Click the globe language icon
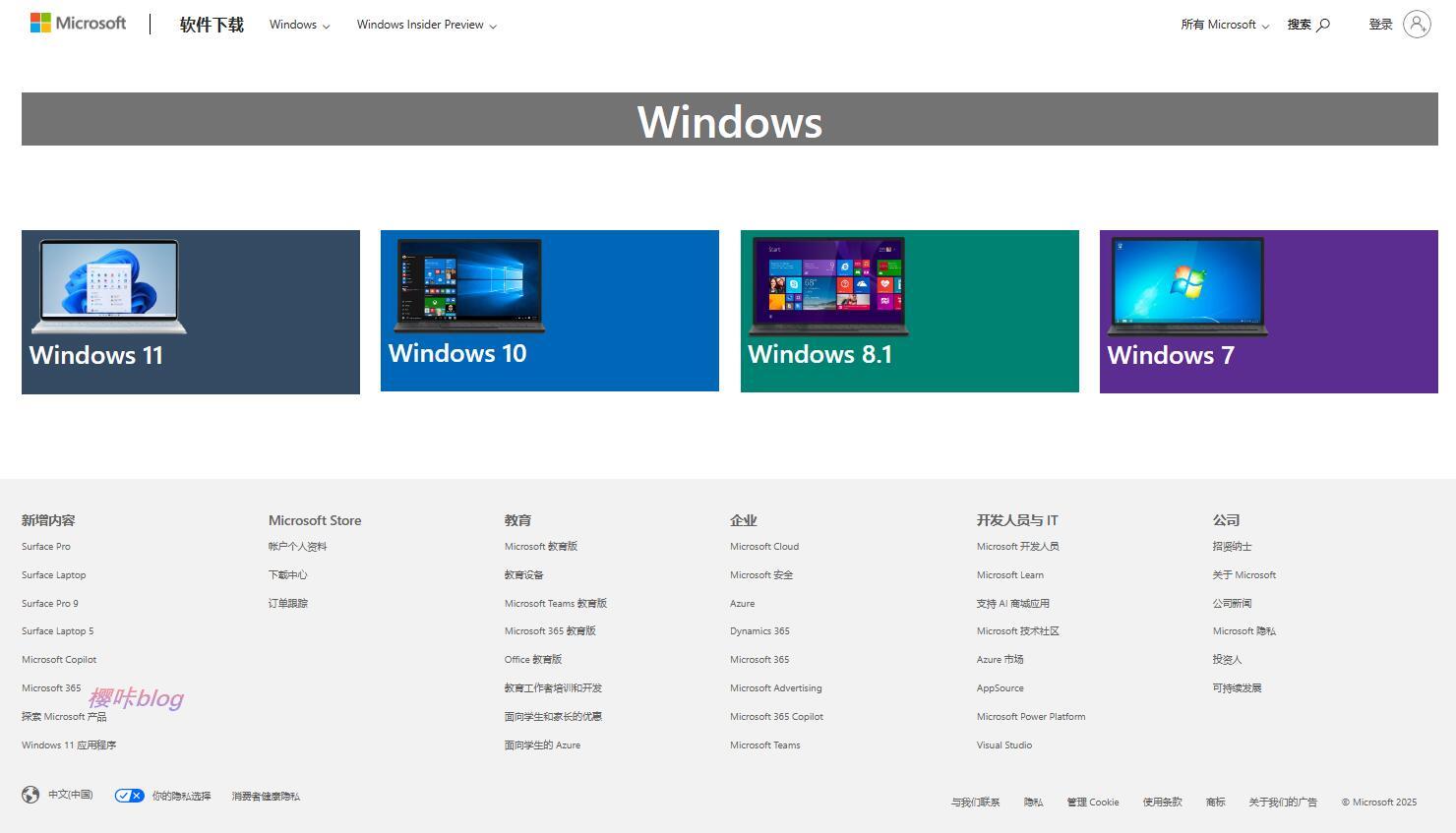This screenshot has height=833, width=1456. click(x=30, y=795)
